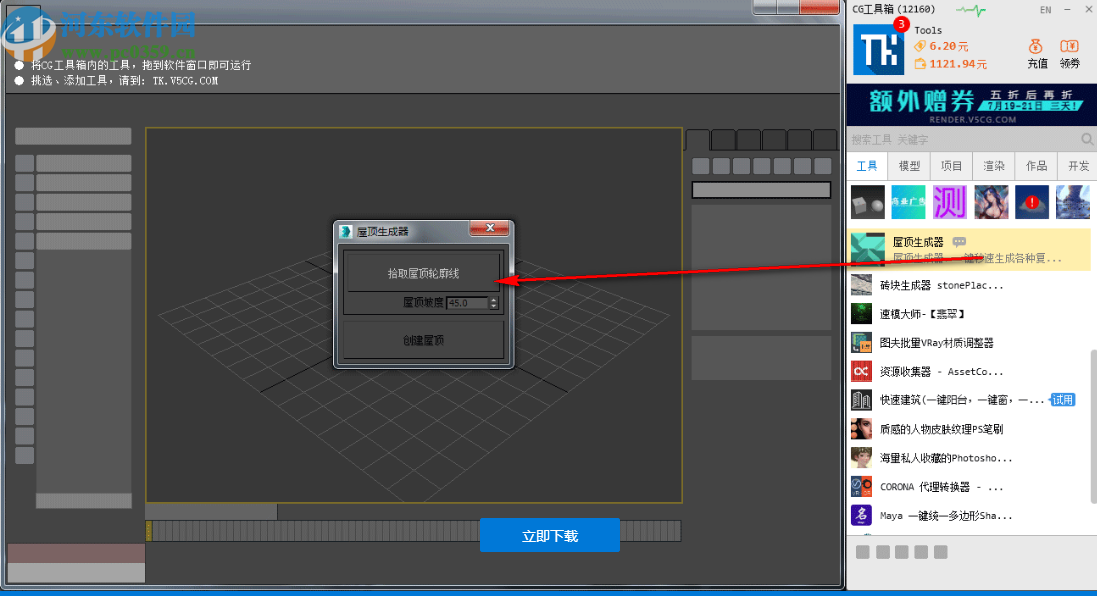Click the VRay材质调整器 tool icon
1097x596 pixels.
[x=861, y=342]
